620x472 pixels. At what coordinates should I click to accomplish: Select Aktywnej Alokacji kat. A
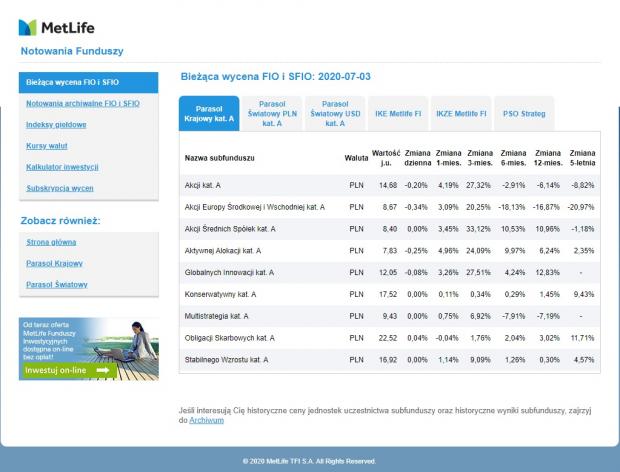coord(223,251)
